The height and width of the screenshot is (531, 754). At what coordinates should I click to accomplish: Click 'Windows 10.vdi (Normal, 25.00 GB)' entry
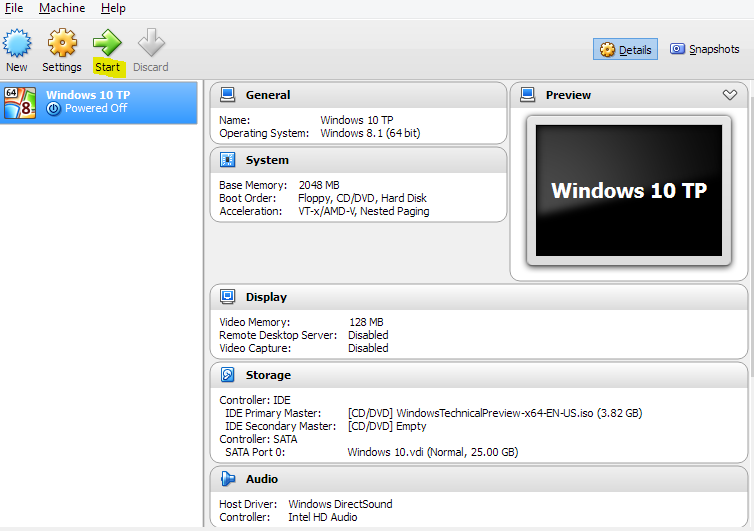pyautogui.click(x=433, y=452)
